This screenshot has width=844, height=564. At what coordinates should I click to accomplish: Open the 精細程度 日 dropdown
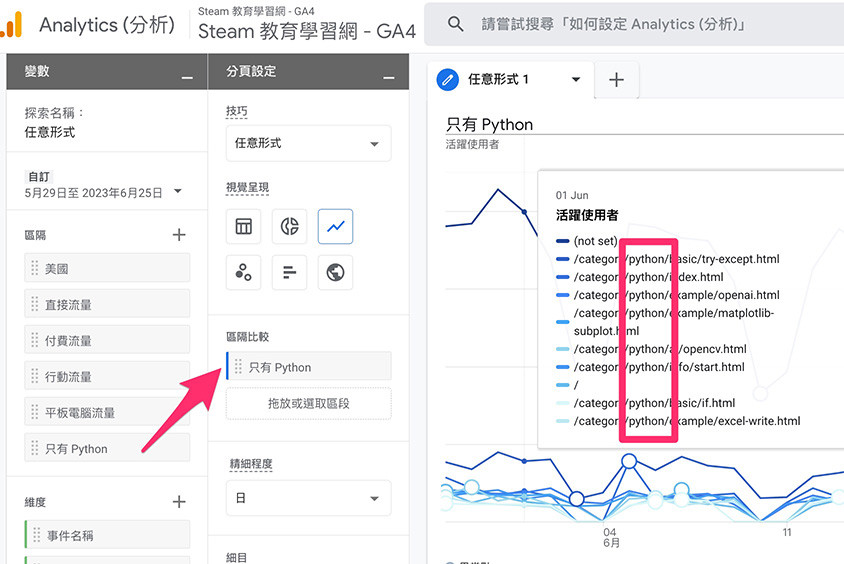point(308,498)
